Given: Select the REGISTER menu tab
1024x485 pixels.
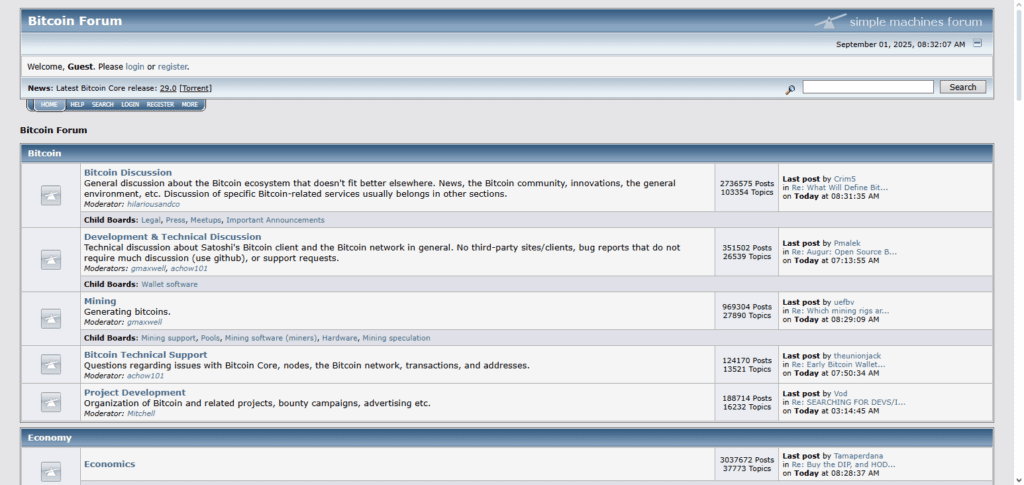Looking at the screenshot, I should click(160, 104).
